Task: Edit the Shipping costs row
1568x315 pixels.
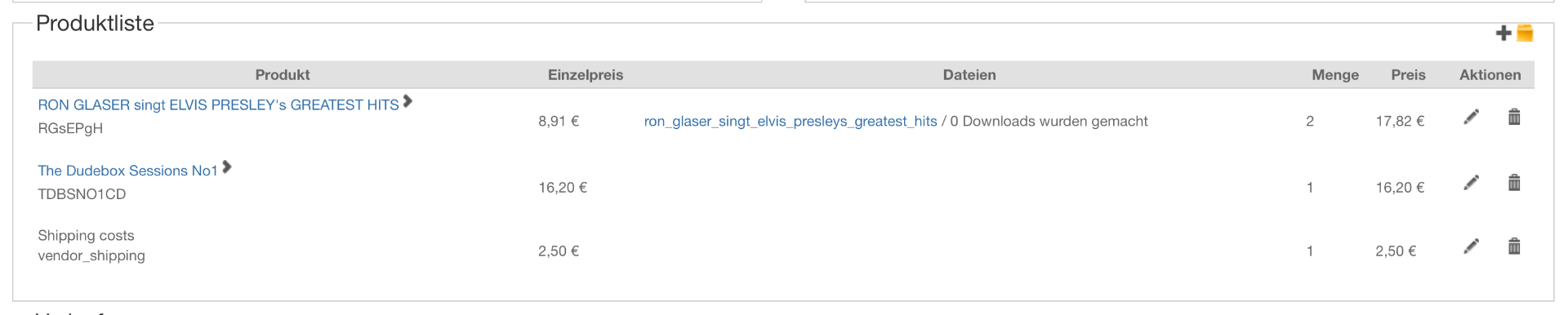Action: (1471, 246)
